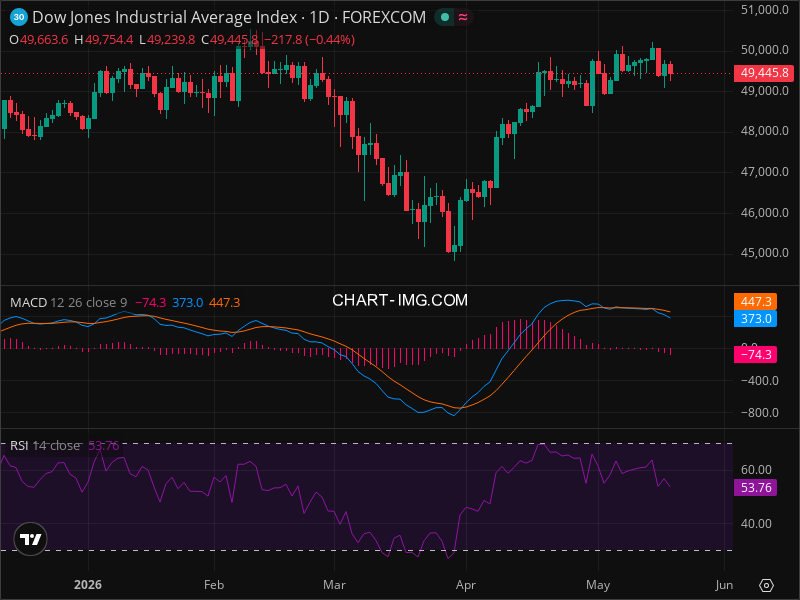Click the 47,000.0 price axis label
Viewport: 800px width, 600px height.
pyautogui.click(x=764, y=172)
